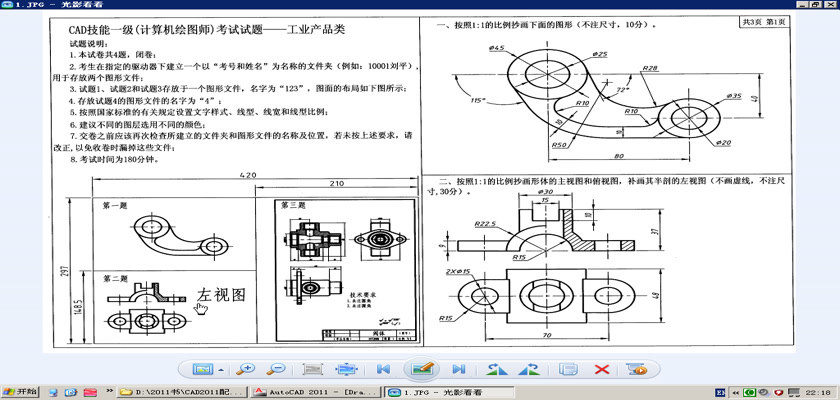840x400 pixels.
Task: Click the show desktop quick launch icon
Action: [x=54, y=393]
